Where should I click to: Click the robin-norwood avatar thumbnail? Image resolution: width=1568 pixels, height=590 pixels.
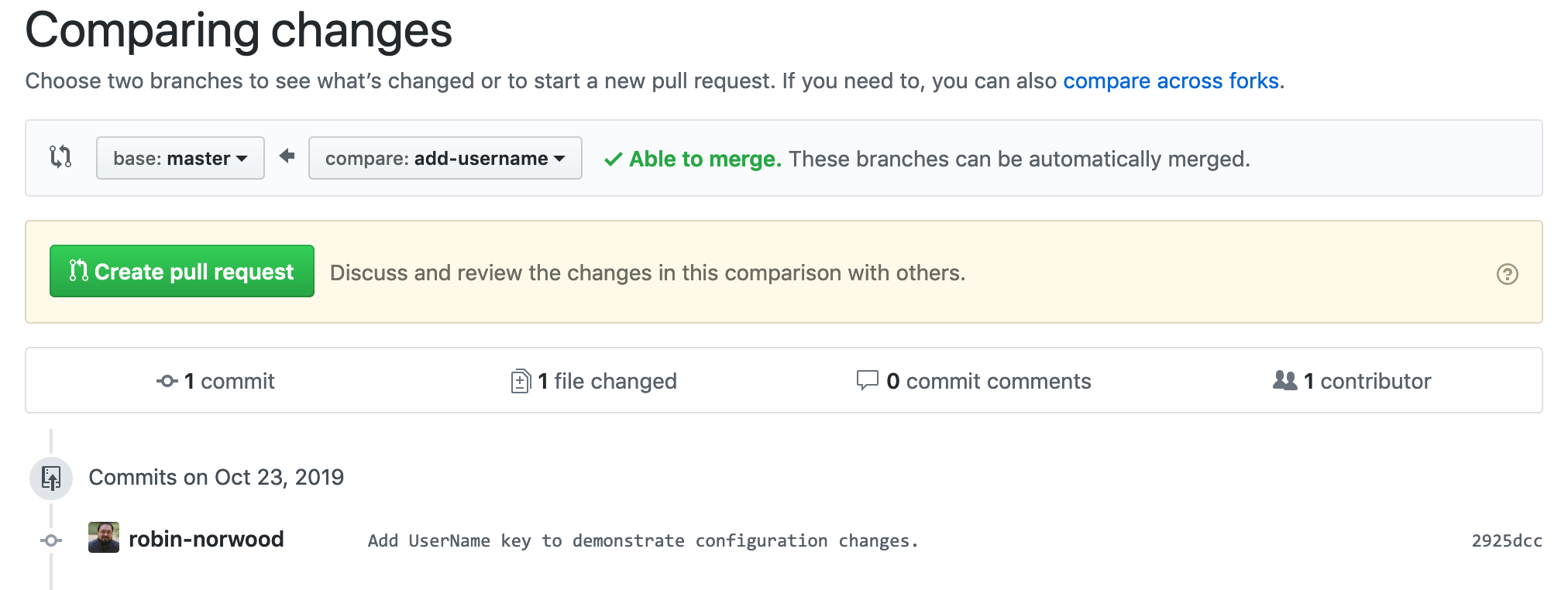click(x=104, y=537)
